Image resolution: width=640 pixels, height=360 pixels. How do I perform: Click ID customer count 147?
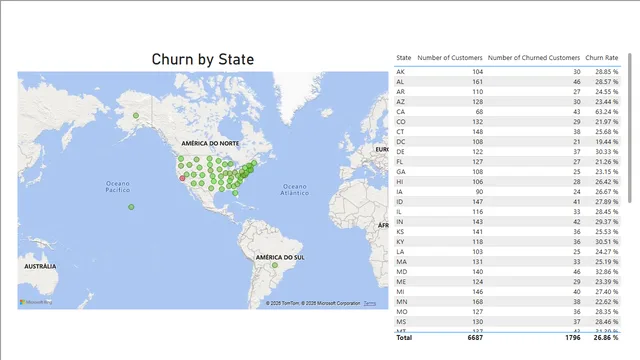pyautogui.click(x=477, y=202)
